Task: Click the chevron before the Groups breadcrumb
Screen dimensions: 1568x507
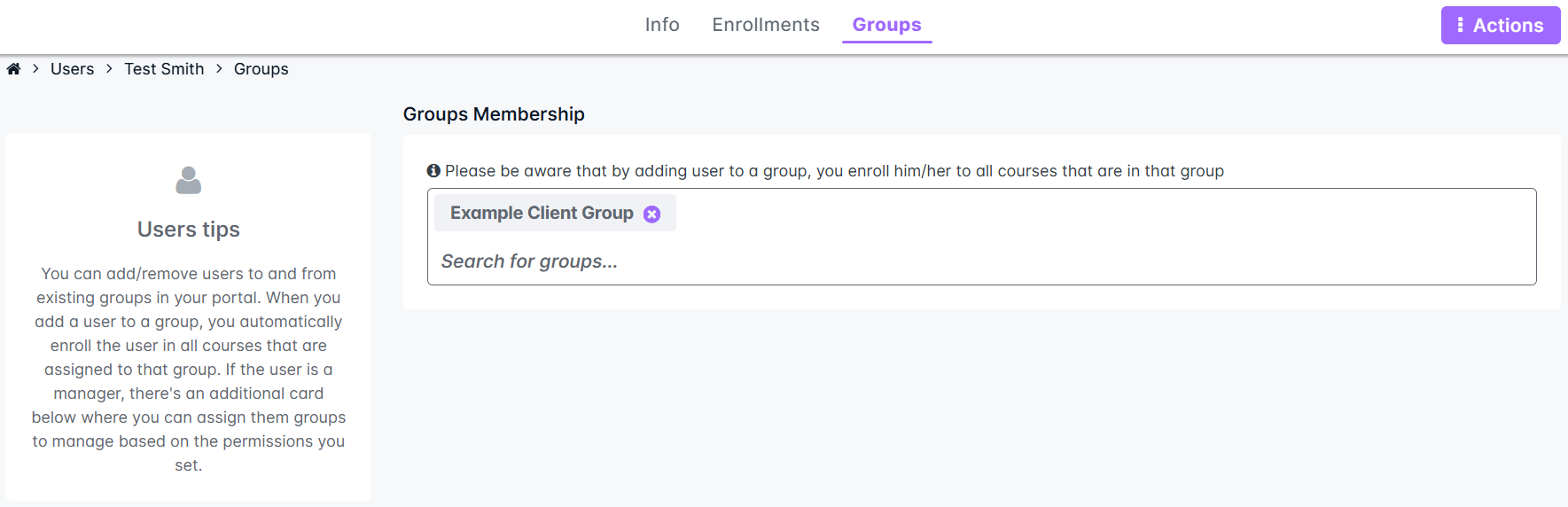Action: tap(219, 69)
